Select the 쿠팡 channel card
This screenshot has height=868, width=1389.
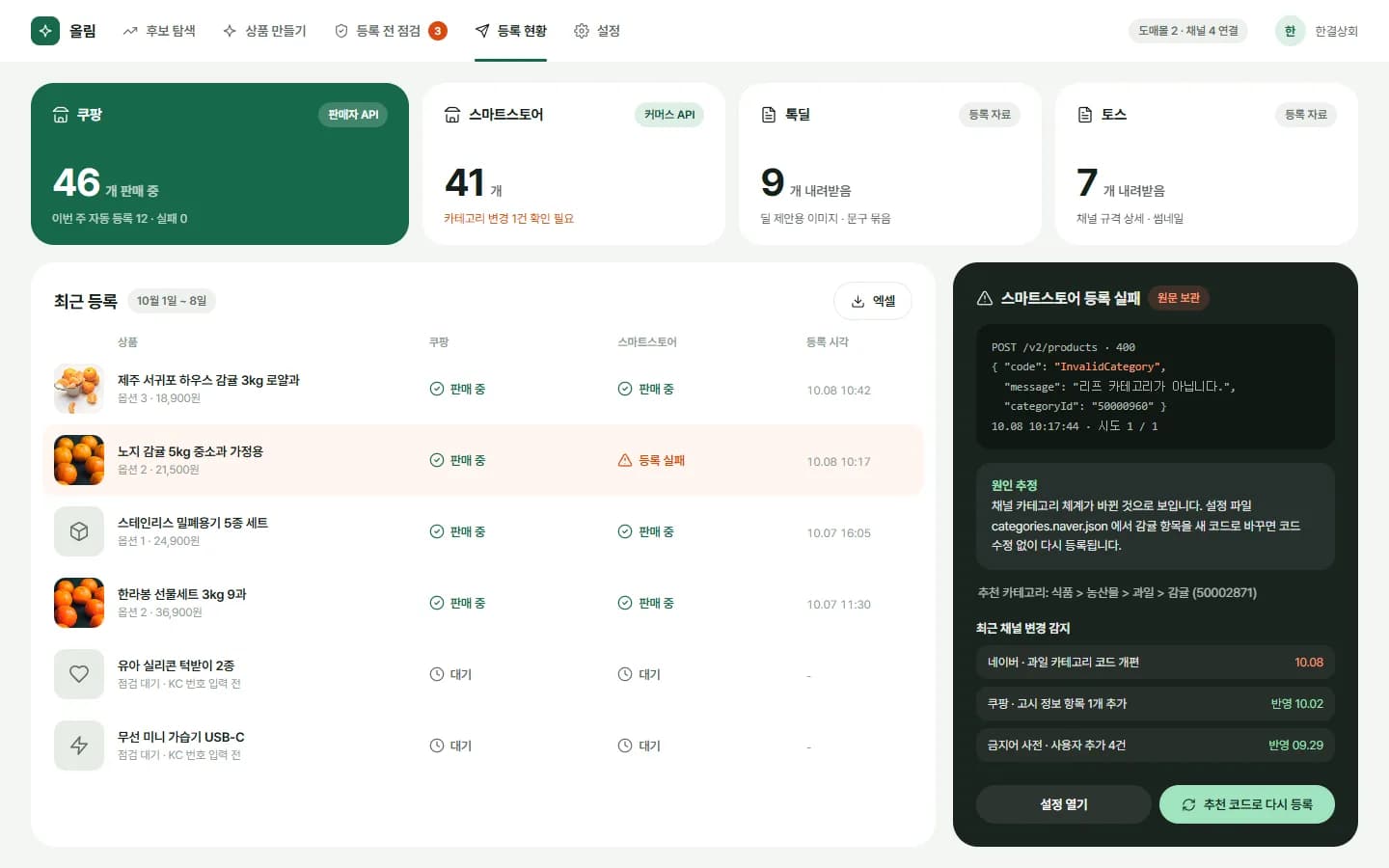tap(220, 164)
